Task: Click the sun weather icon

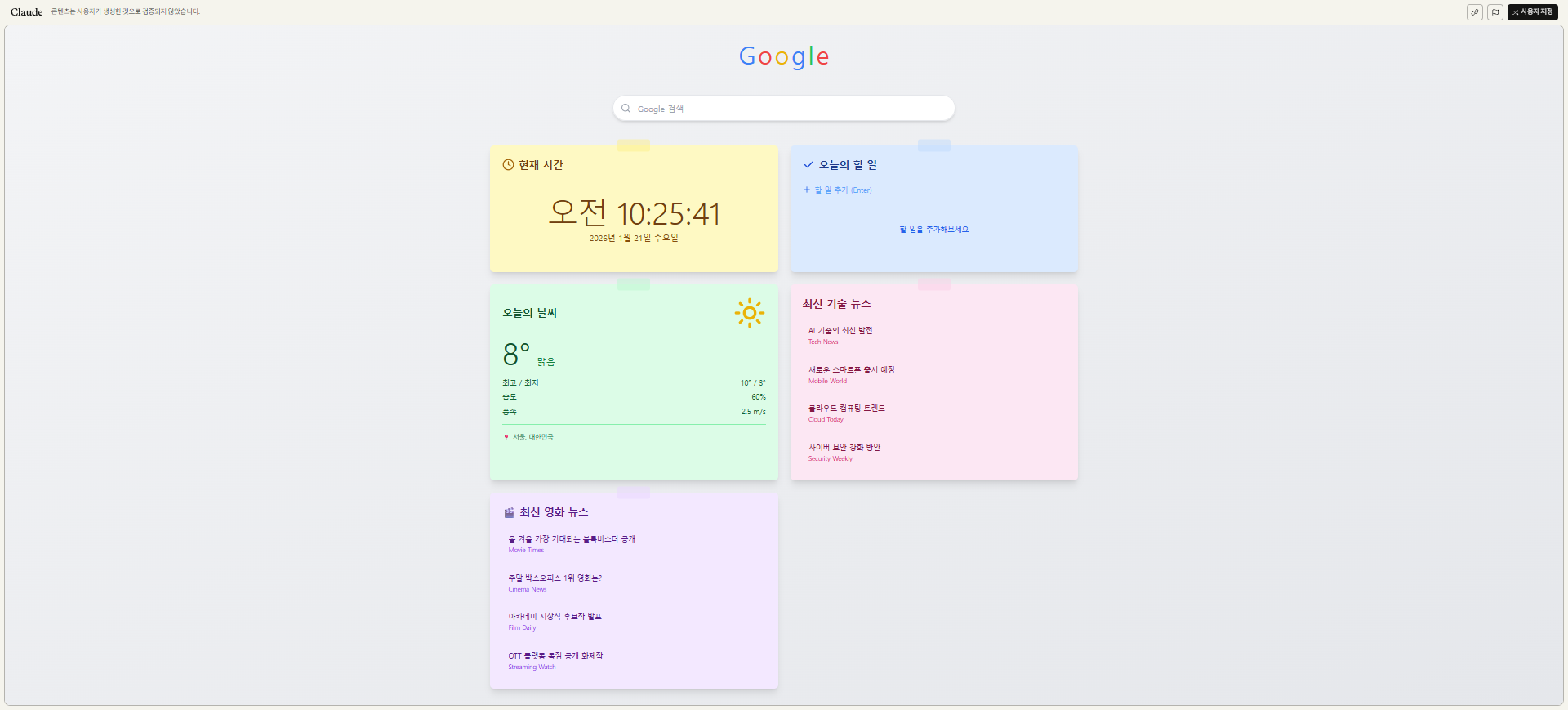Action: (749, 313)
